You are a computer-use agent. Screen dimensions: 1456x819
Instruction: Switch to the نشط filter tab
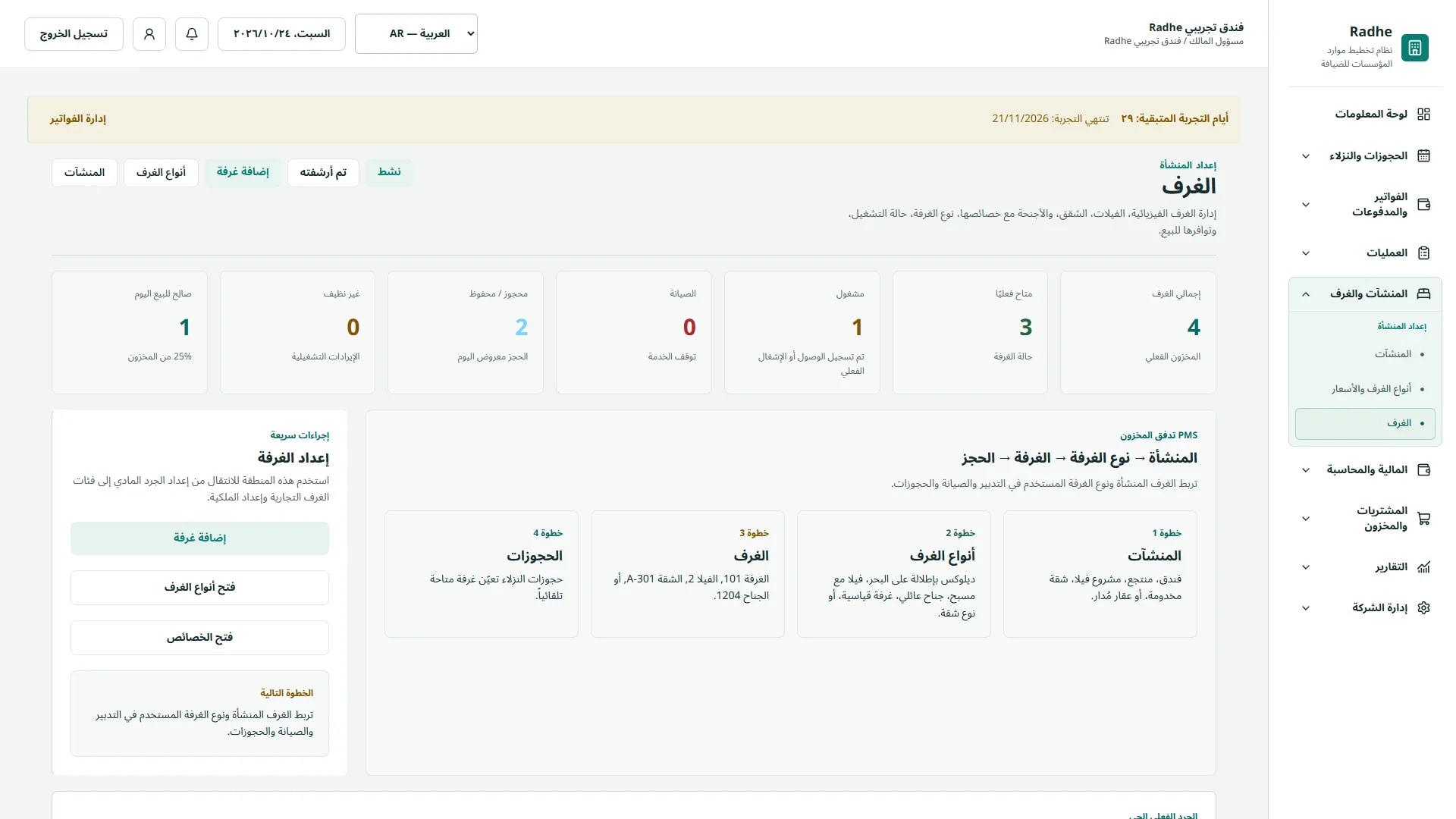click(389, 172)
